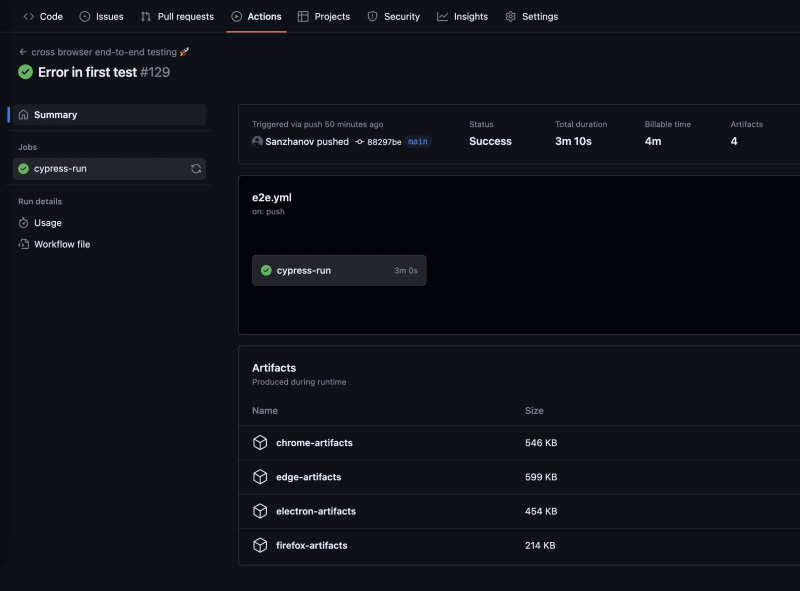
Task: Click the package icon beside electron-artifacts
Action: point(260,511)
